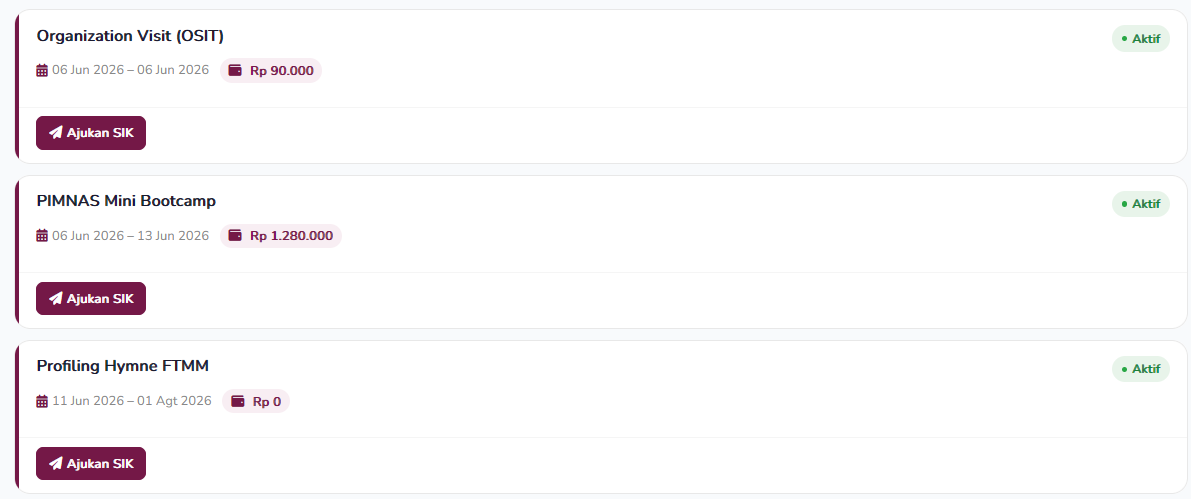Viewport: 1191px width, 499px height.
Task: Click Ajukan SIK for Profiling Hymne FTMM
Action: tap(91, 463)
